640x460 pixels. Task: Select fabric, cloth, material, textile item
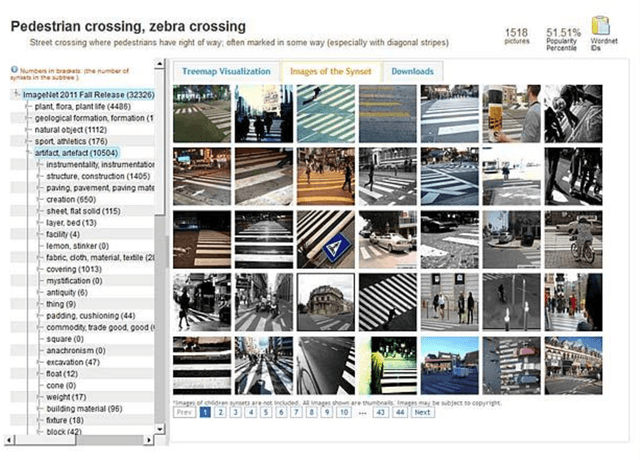(100, 258)
